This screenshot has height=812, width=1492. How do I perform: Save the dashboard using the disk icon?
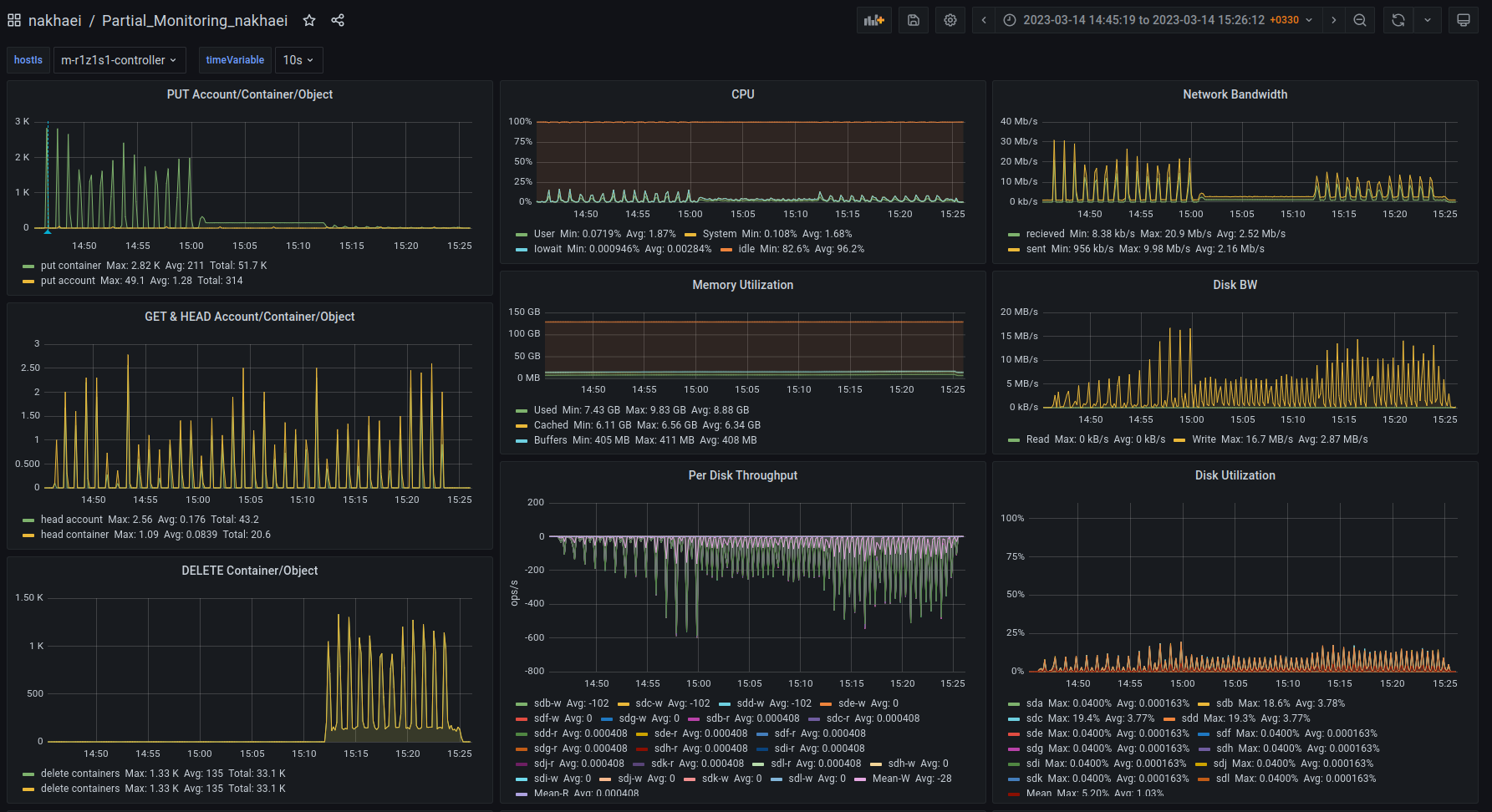pos(914,20)
